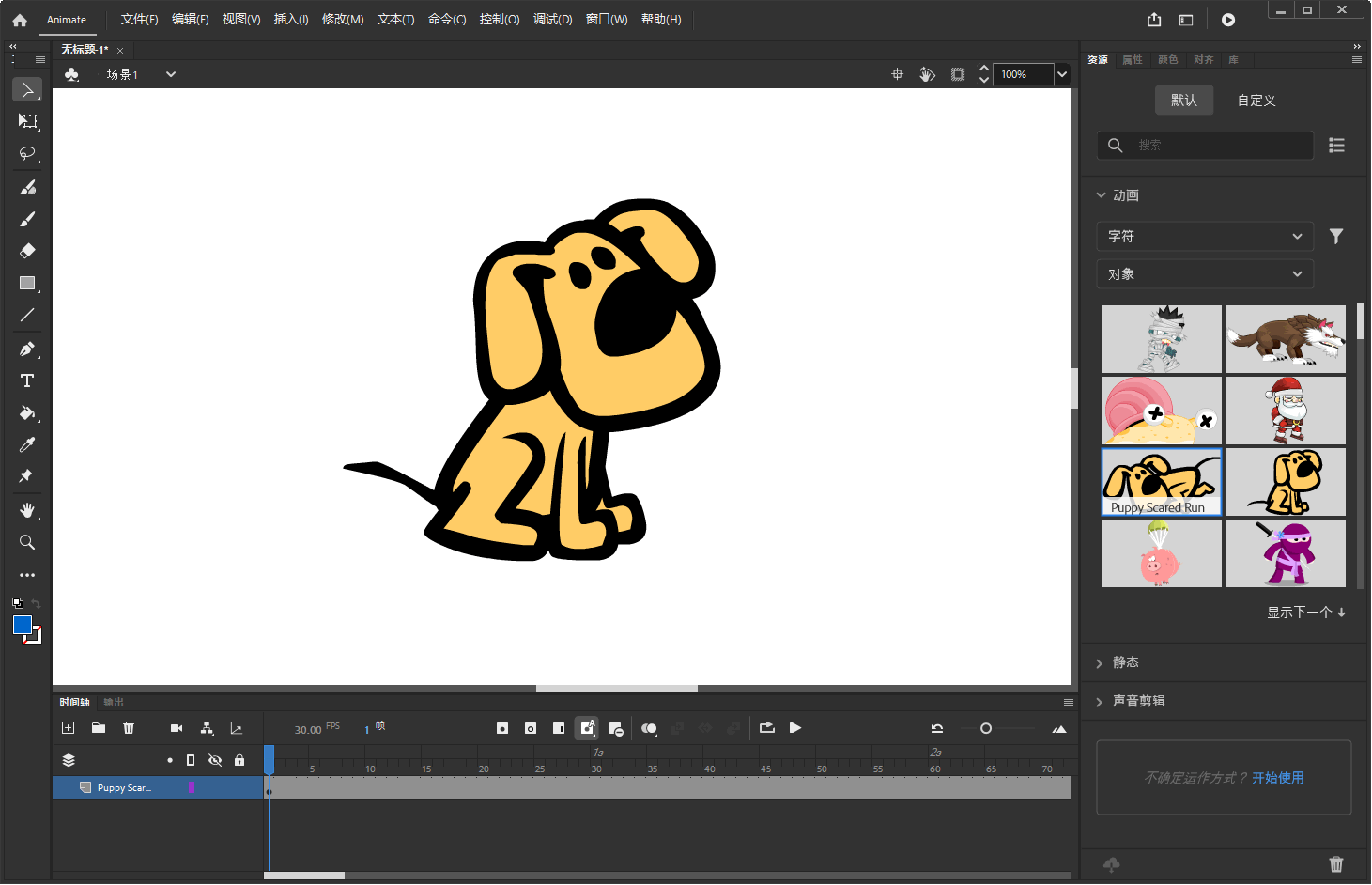1372x885 pixels.
Task: Select the Selection tool
Action: [x=26, y=89]
